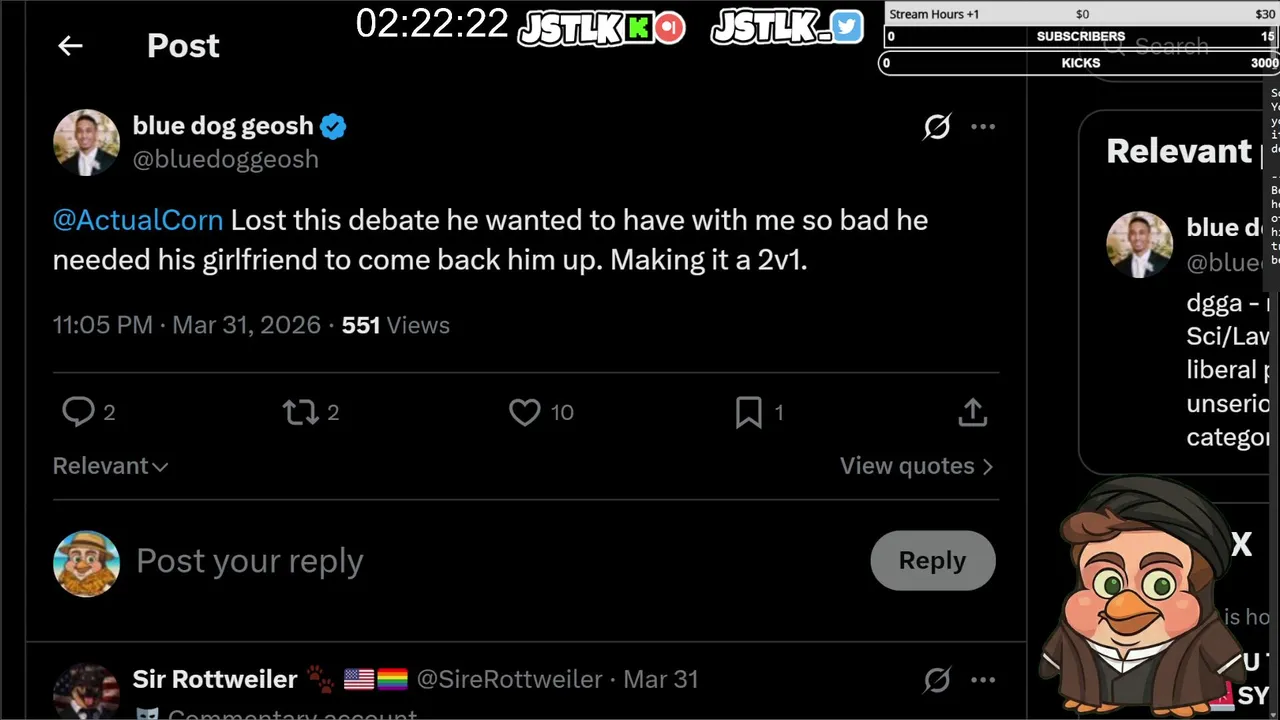Viewport: 1280px width, 720px height.
Task: Repost the tweet using the retweet icon
Action: (x=301, y=412)
